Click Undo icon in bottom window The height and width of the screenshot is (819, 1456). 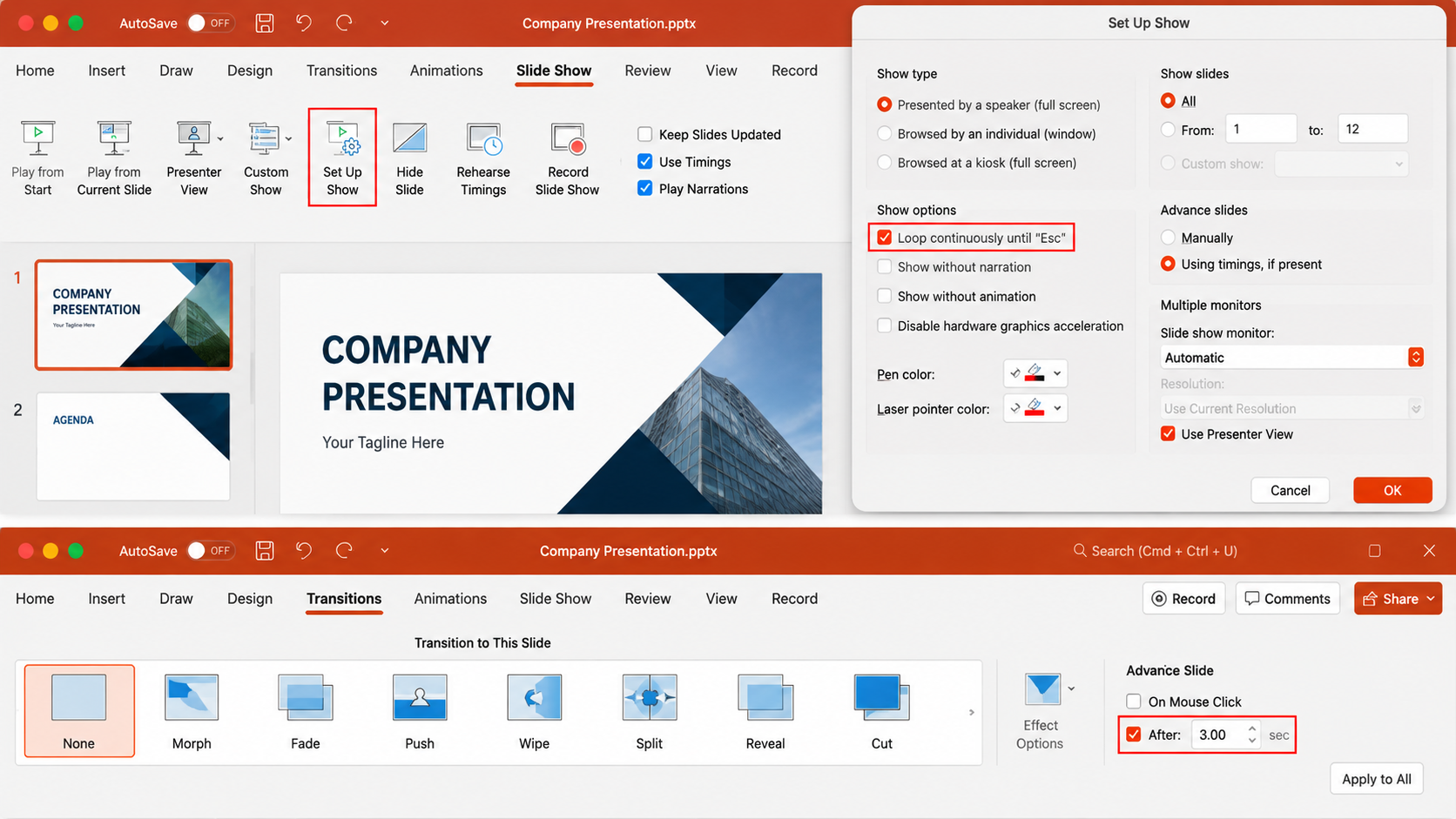click(x=304, y=550)
